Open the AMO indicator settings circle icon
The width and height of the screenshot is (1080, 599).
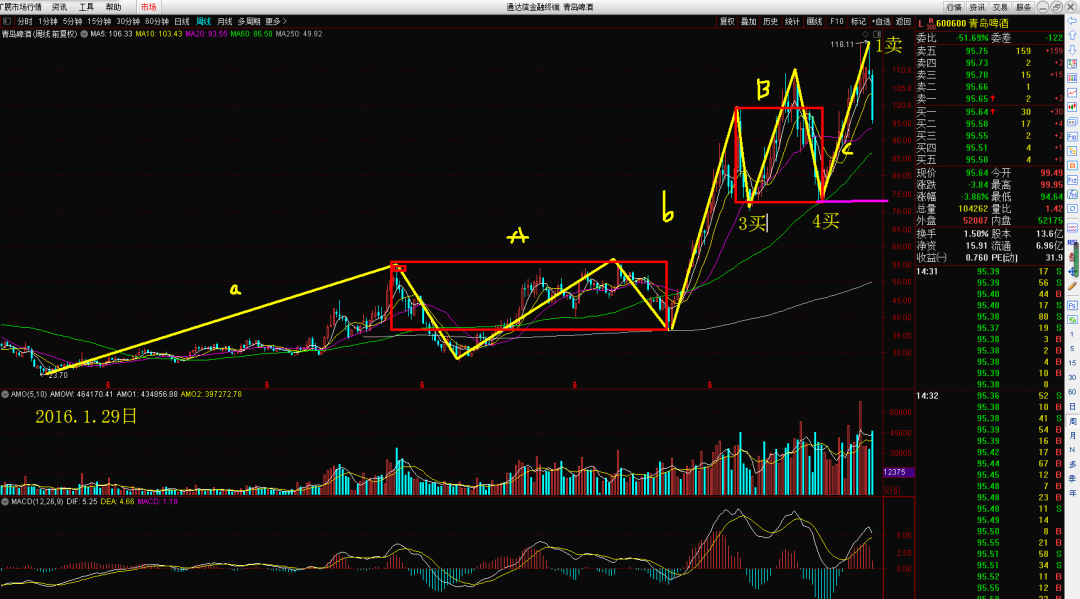5,395
